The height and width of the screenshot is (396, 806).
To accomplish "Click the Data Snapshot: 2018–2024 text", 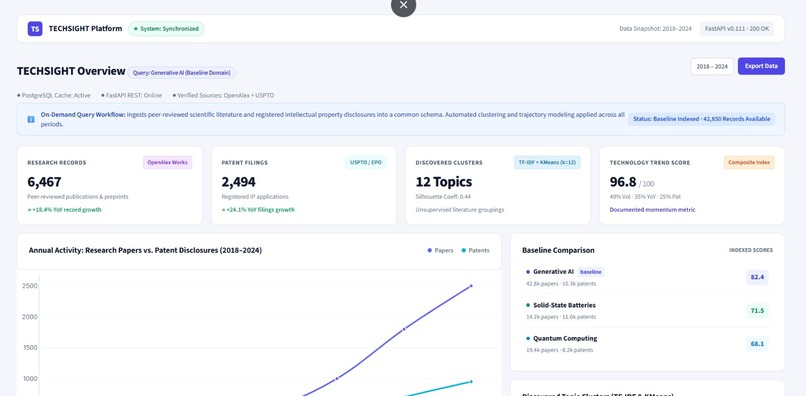I will tap(655, 29).
